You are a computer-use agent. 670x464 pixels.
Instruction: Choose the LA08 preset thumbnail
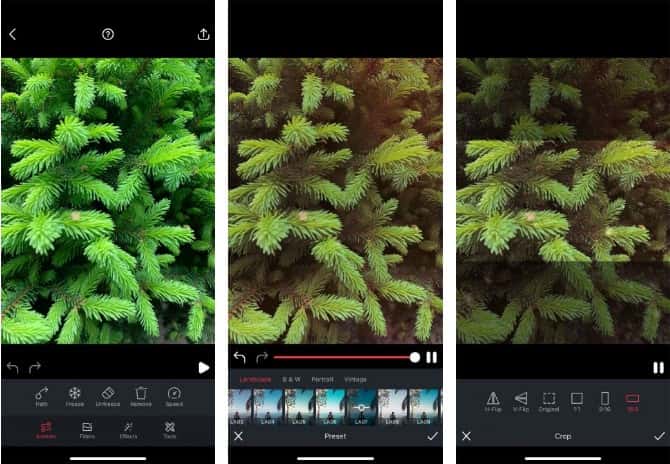coord(393,407)
